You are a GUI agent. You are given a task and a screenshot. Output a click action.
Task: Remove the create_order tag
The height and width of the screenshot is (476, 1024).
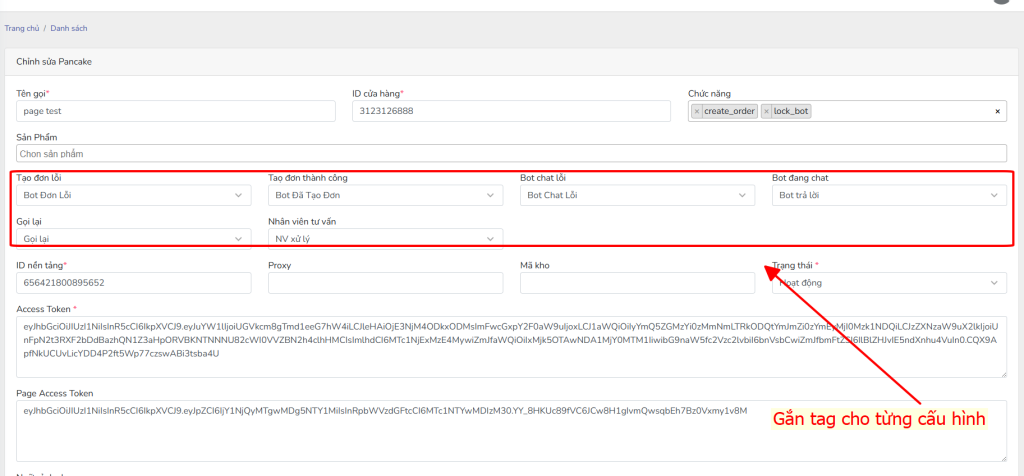697,111
